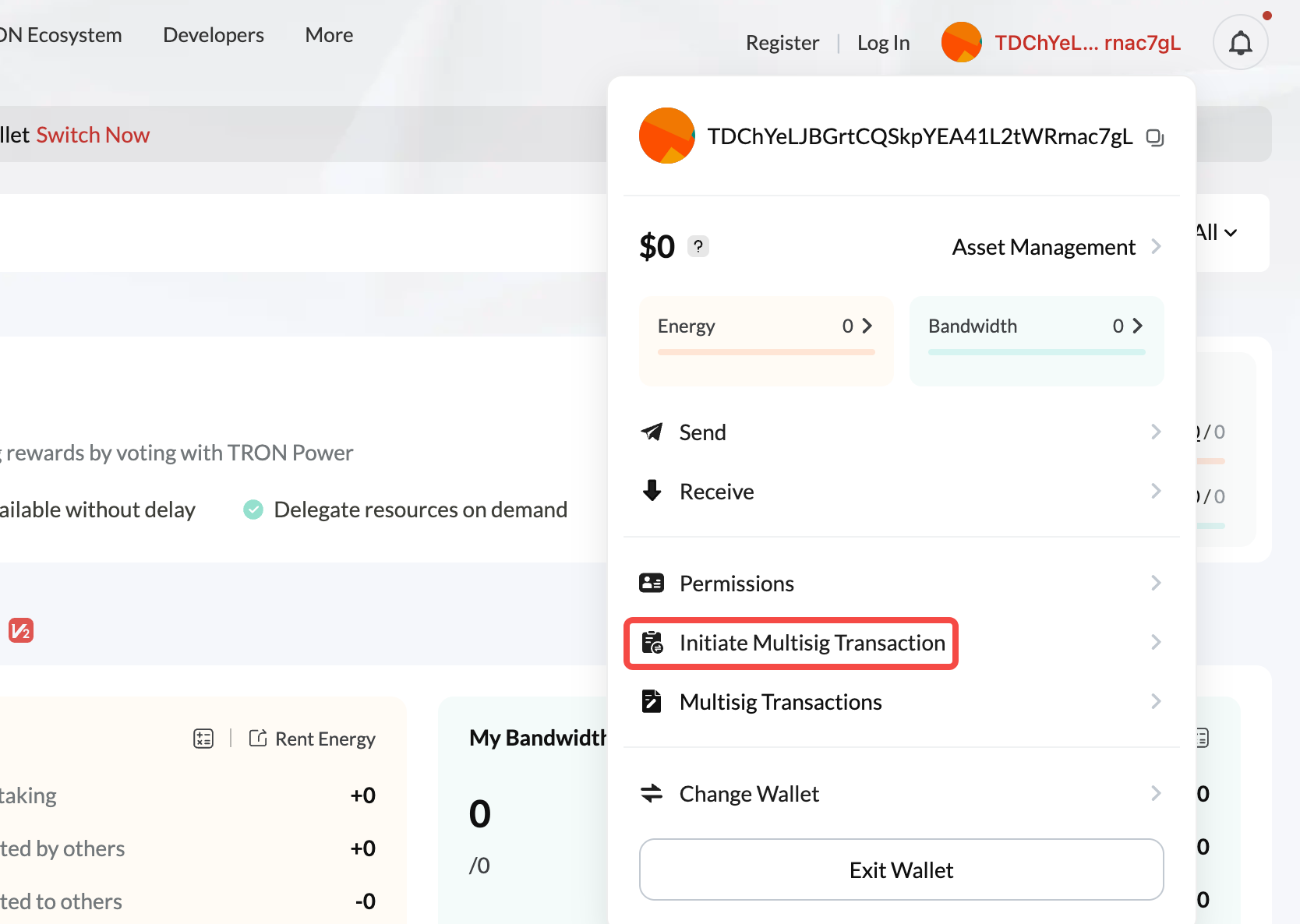Expand Bandwidth details using its arrow
The height and width of the screenshot is (924, 1300).
tap(1137, 326)
